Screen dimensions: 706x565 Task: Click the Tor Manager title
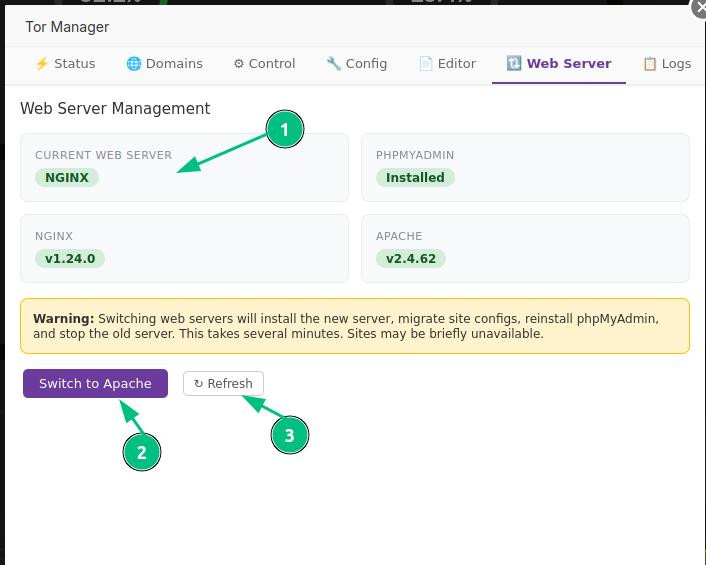(67, 27)
